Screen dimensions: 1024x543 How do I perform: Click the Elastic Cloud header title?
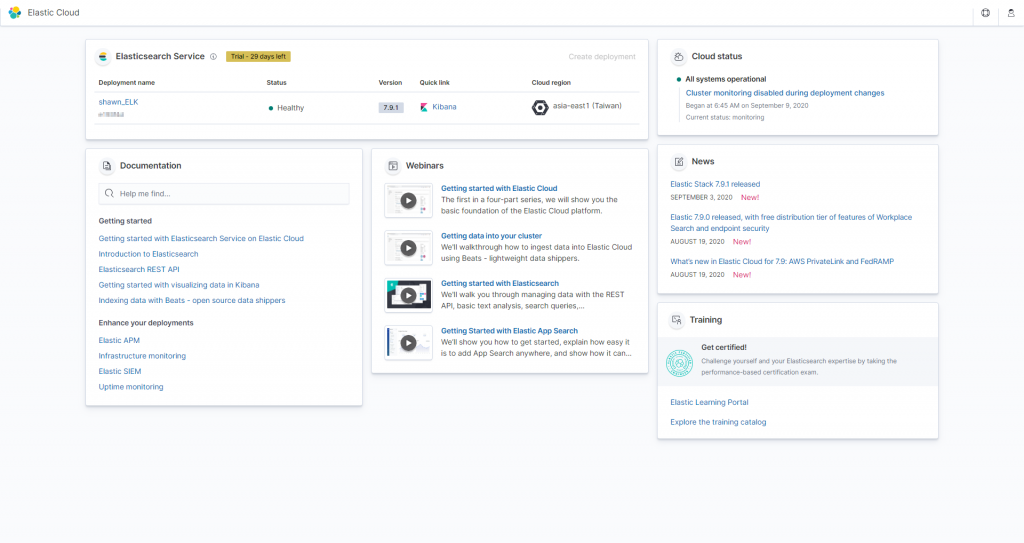click(54, 12)
